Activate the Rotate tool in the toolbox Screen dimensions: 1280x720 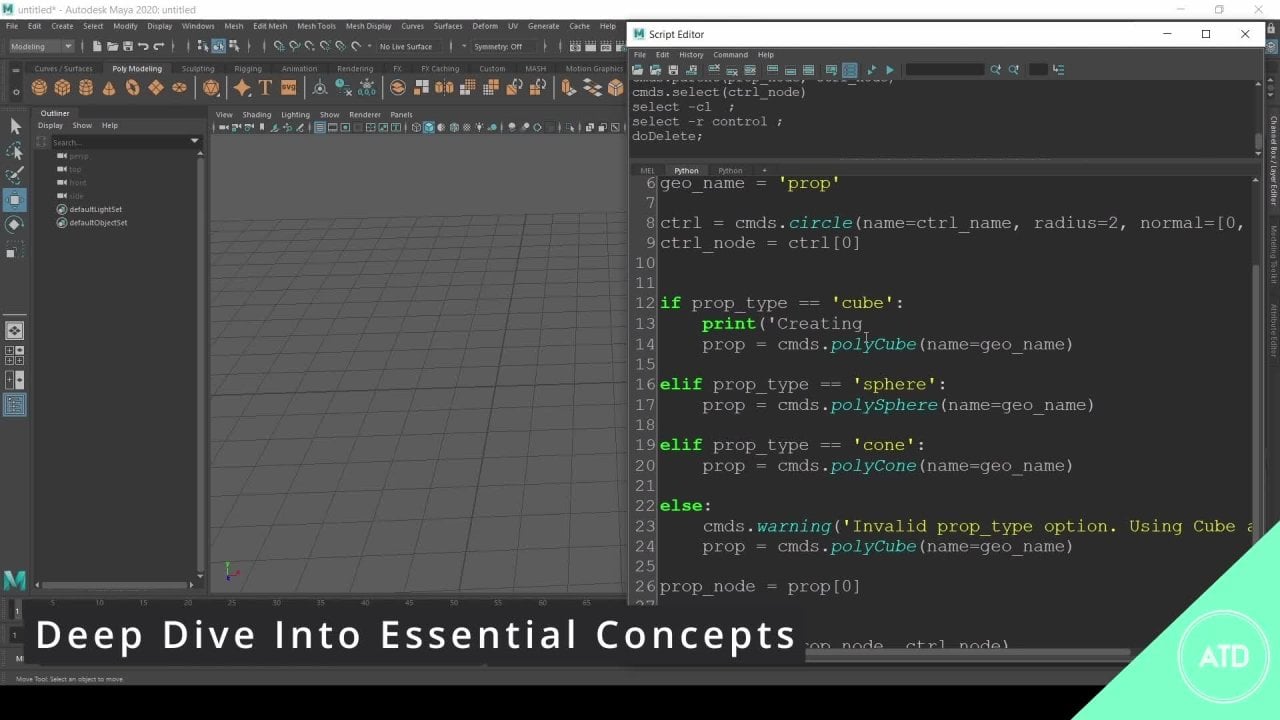[15, 225]
